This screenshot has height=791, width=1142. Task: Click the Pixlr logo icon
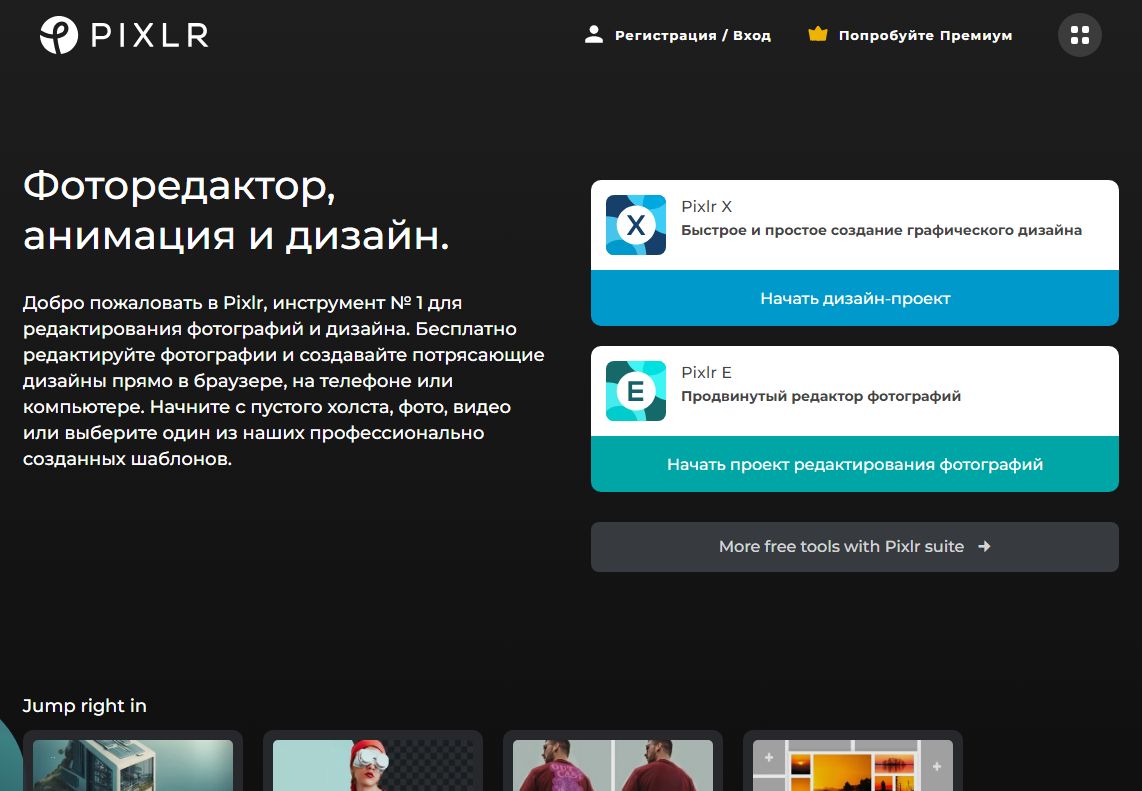59,35
